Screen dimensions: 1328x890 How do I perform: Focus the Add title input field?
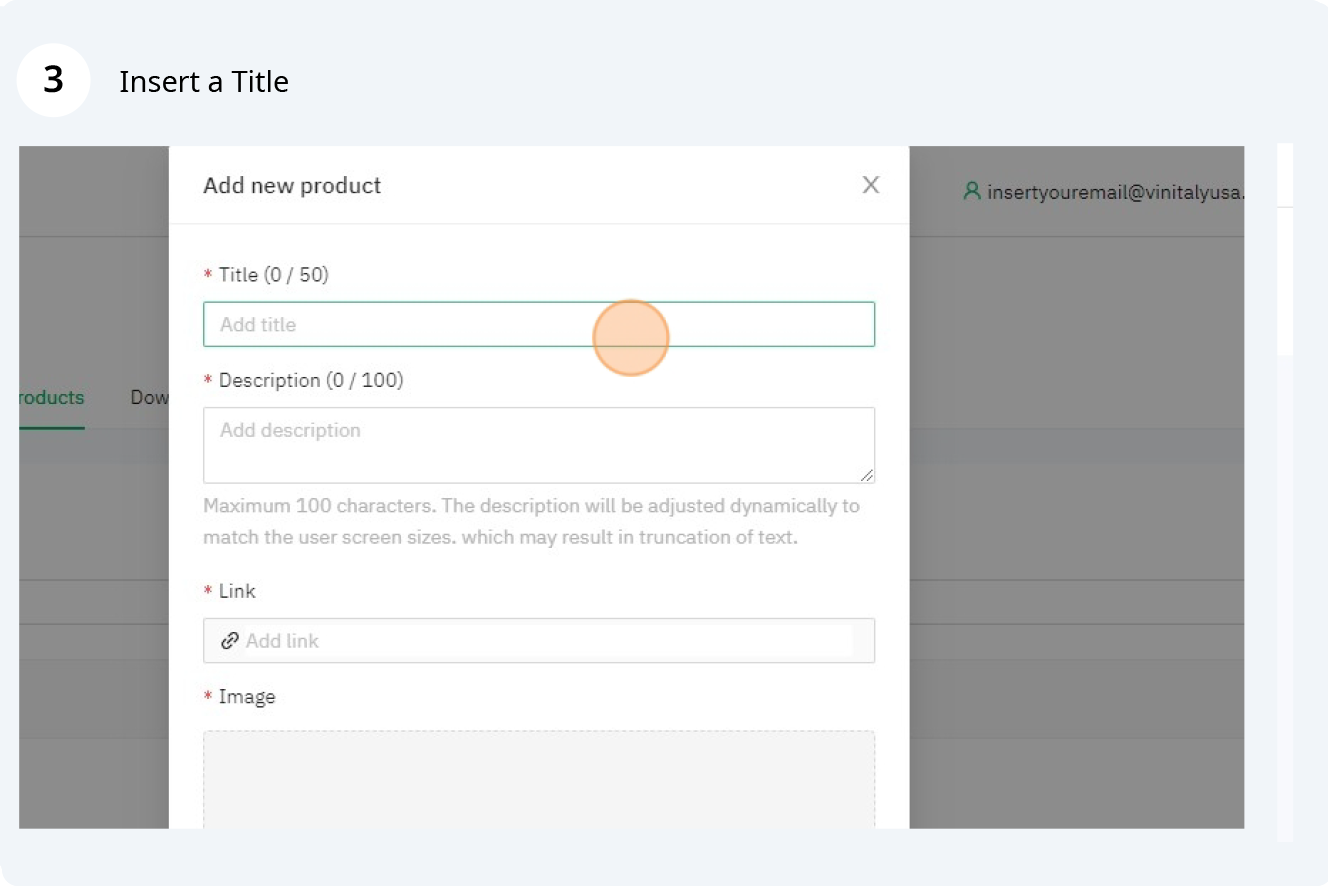538,325
